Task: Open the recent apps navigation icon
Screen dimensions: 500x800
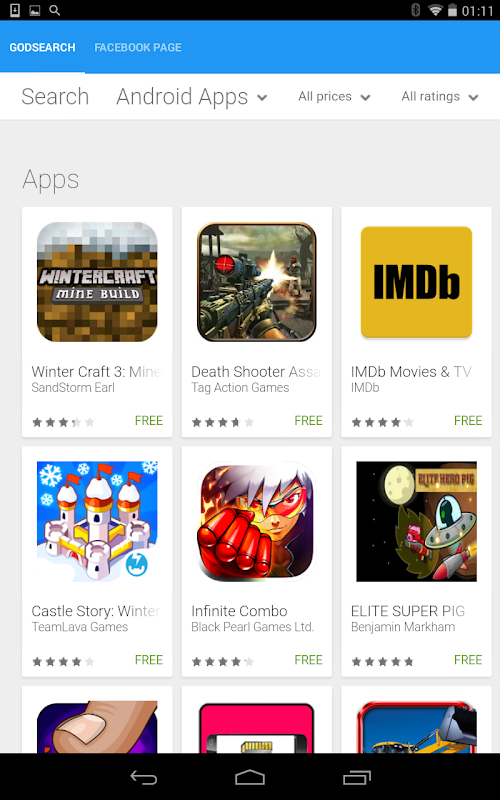Action: (x=357, y=777)
